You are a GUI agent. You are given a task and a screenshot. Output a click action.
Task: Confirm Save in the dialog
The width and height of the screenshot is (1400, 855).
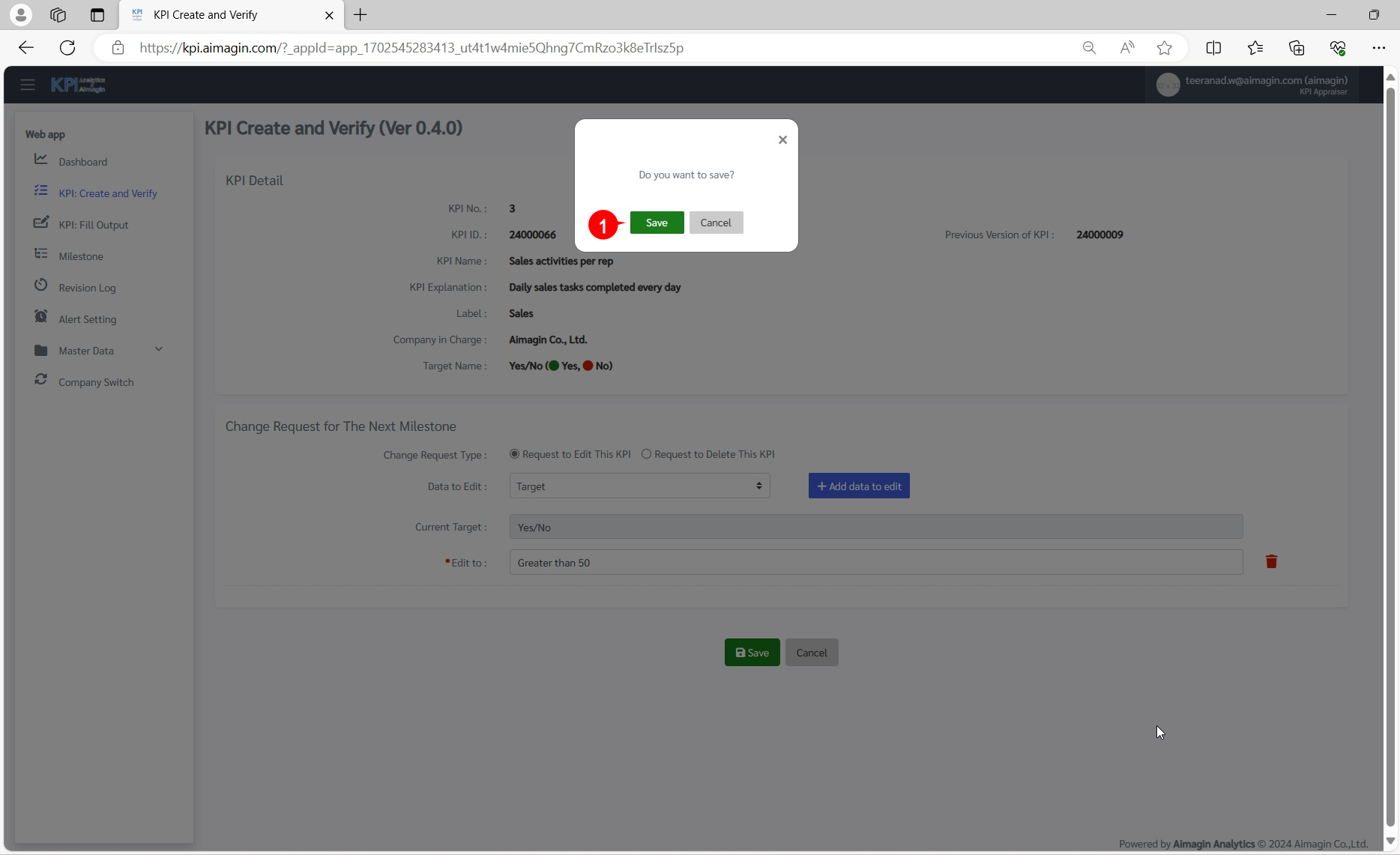(x=657, y=223)
